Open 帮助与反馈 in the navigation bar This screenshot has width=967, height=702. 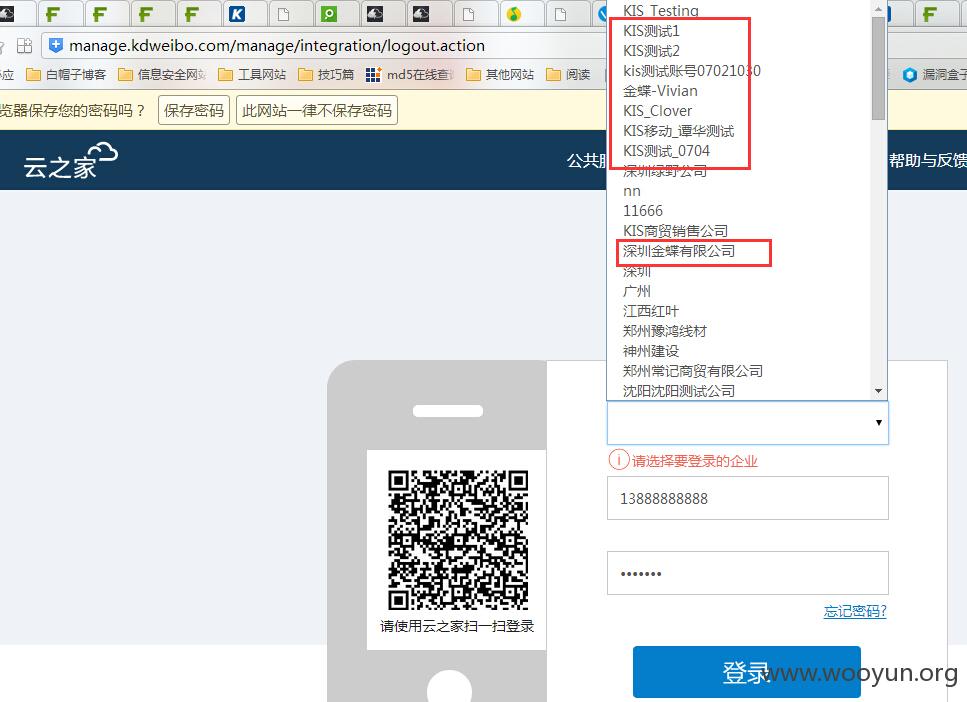(928, 160)
